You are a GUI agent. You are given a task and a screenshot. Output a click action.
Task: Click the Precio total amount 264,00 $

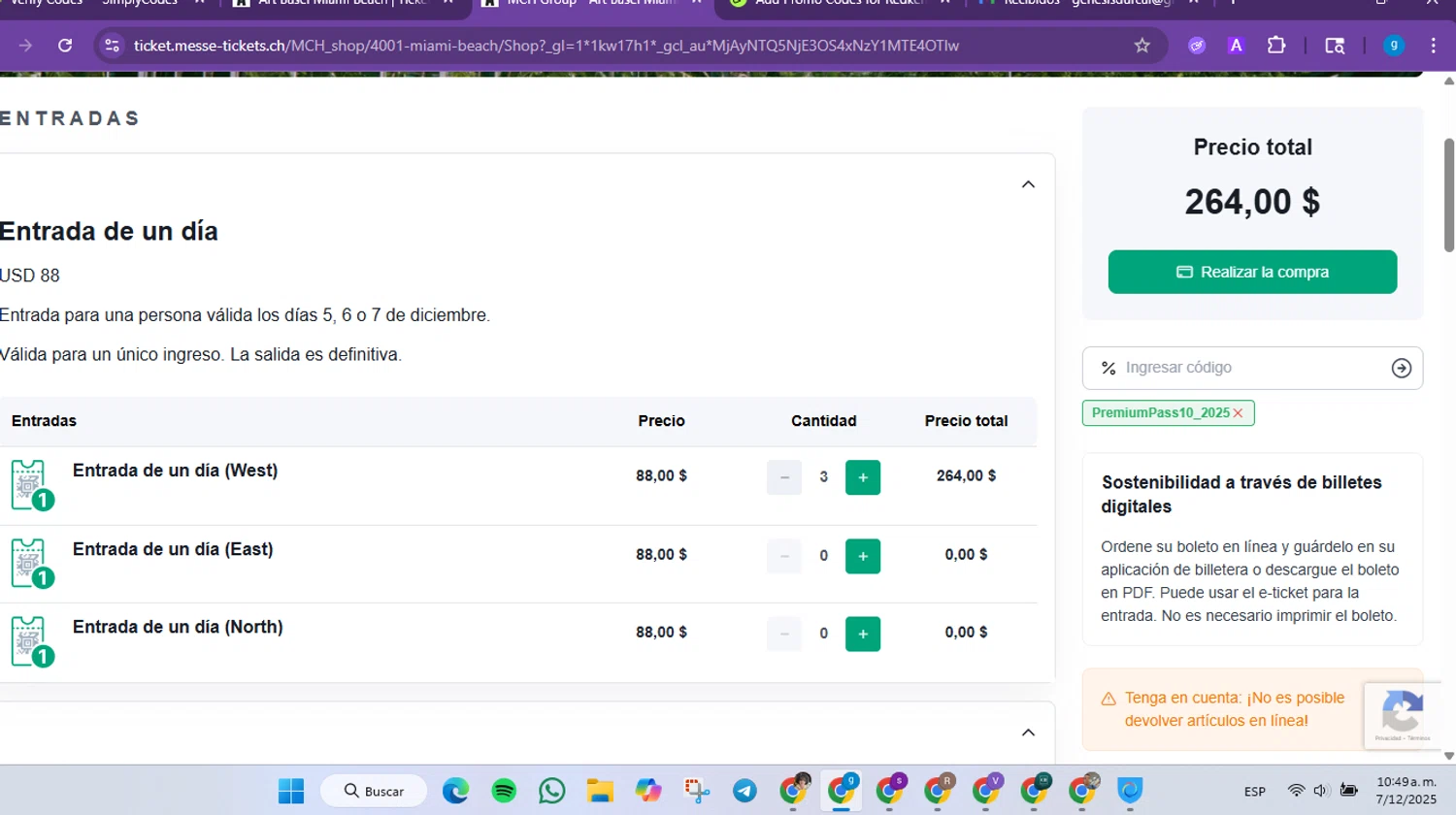1252,202
